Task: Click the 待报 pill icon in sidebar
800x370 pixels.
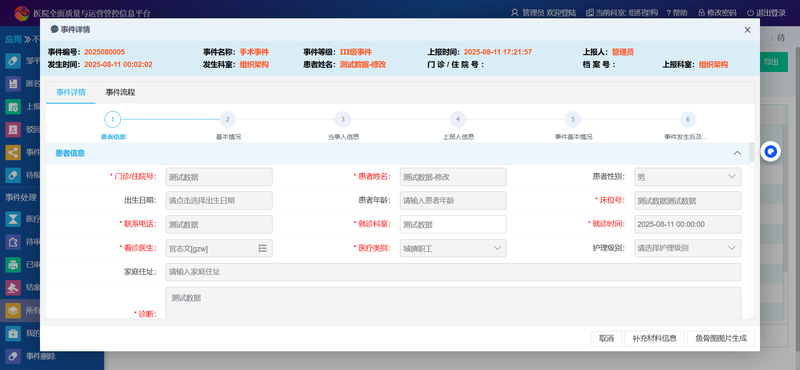Action: point(13,175)
